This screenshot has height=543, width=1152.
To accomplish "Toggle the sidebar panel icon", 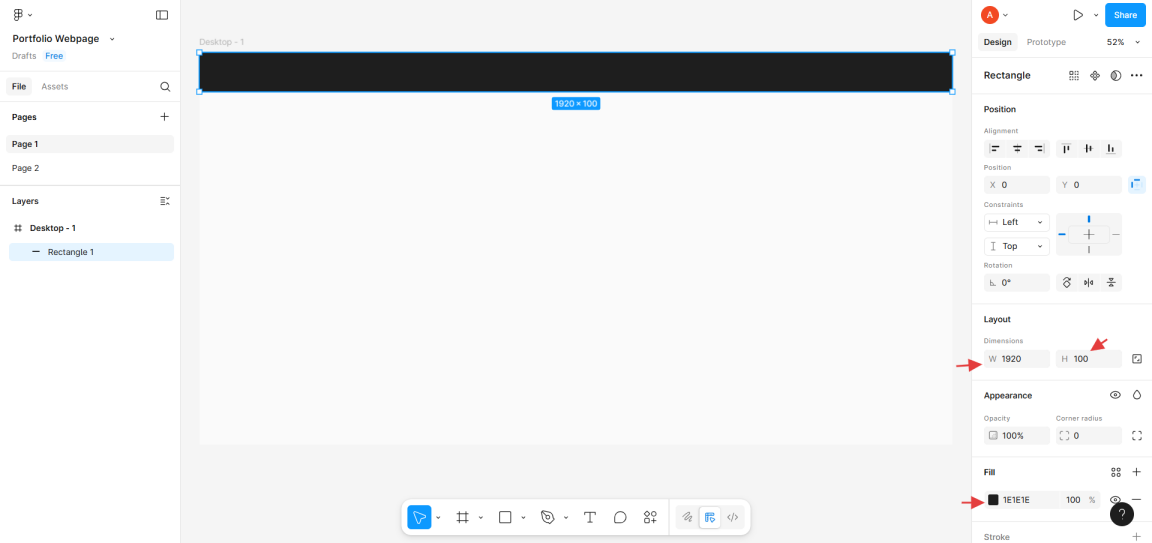I will point(162,15).
